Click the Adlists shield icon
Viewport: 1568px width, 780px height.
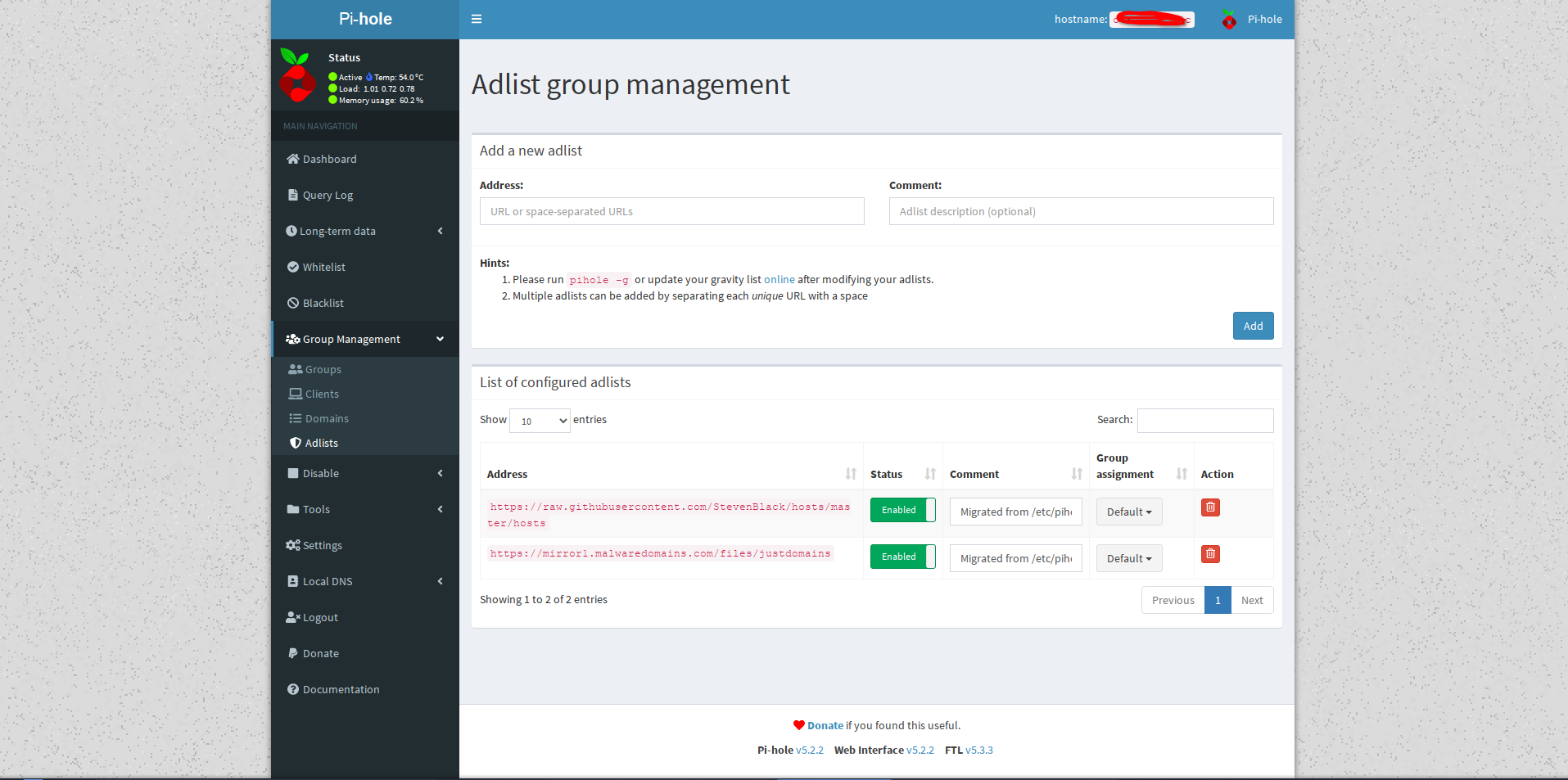click(296, 443)
